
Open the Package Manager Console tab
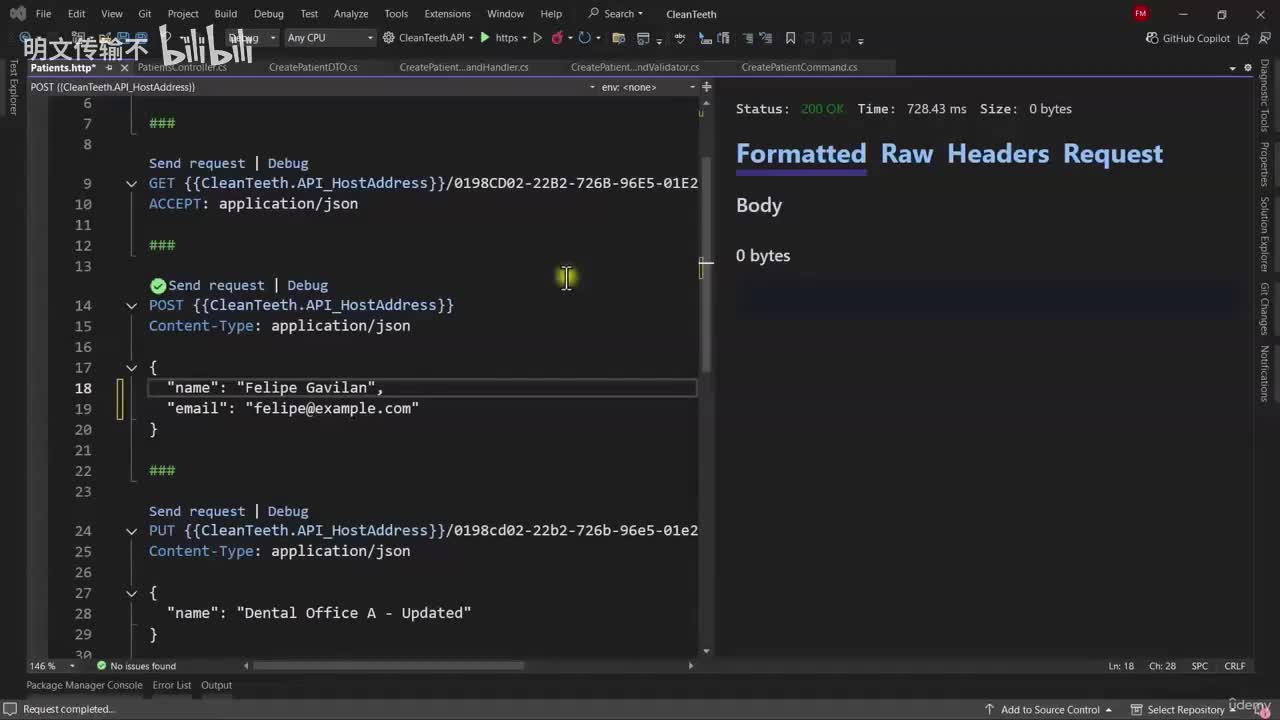click(x=84, y=686)
